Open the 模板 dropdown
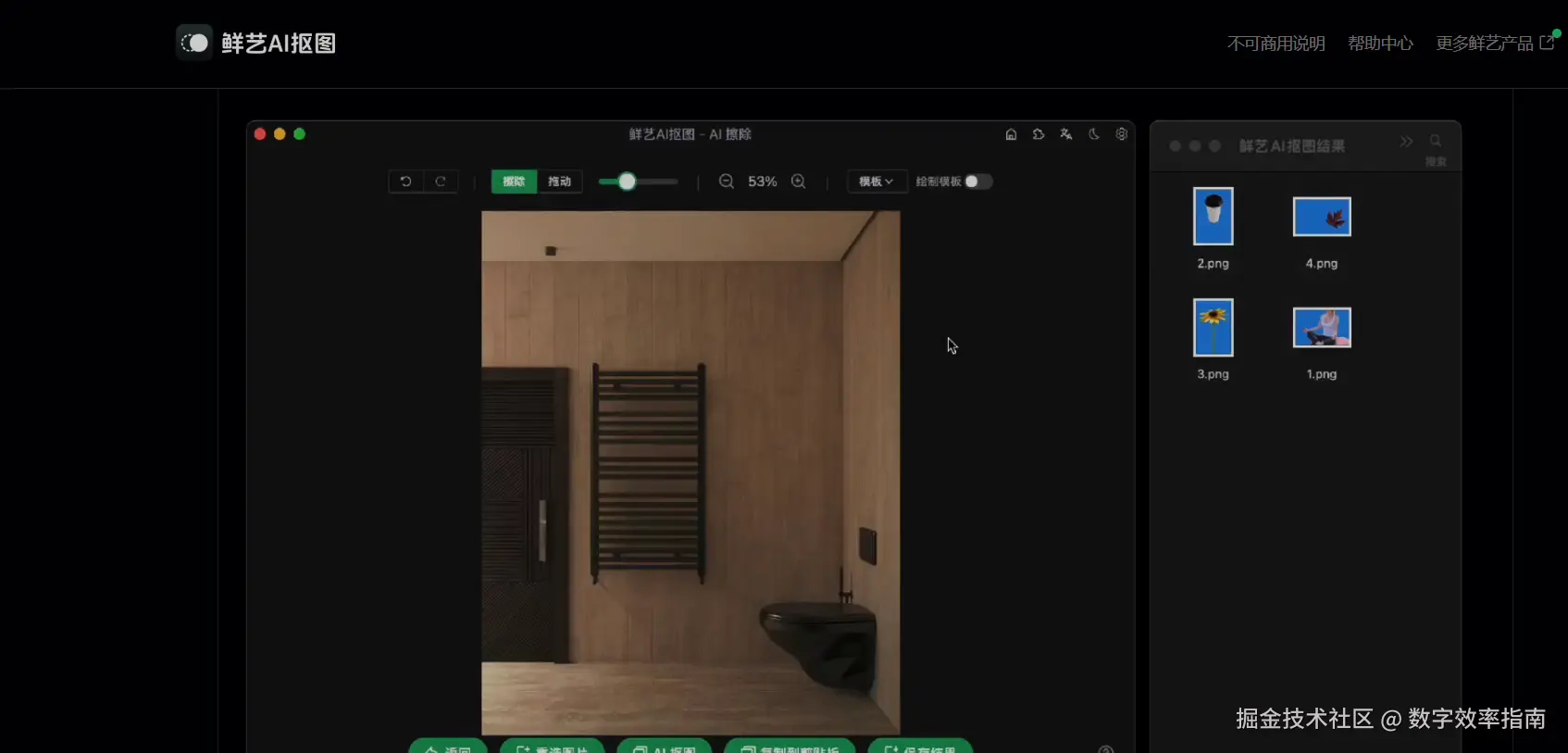 pyautogui.click(x=876, y=182)
